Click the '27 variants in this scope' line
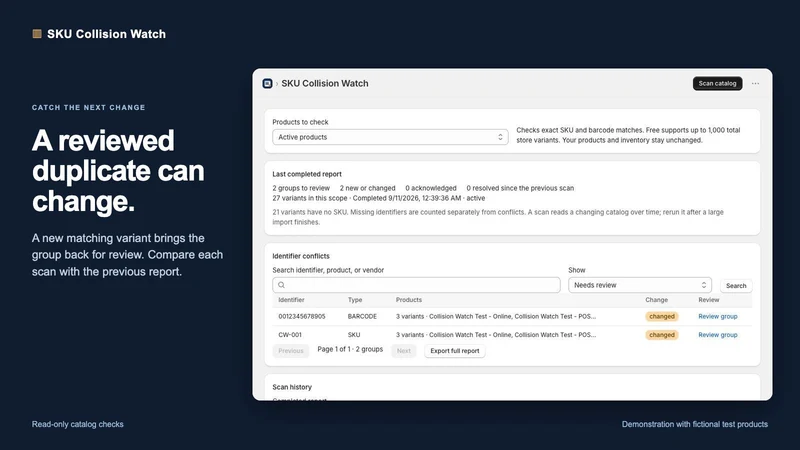The height and width of the screenshot is (450, 800). pos(379,198)
